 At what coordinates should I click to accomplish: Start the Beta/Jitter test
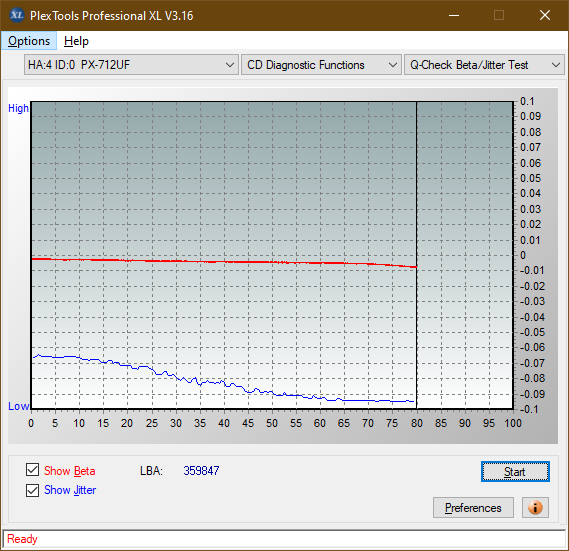click(x=515, y=472)
